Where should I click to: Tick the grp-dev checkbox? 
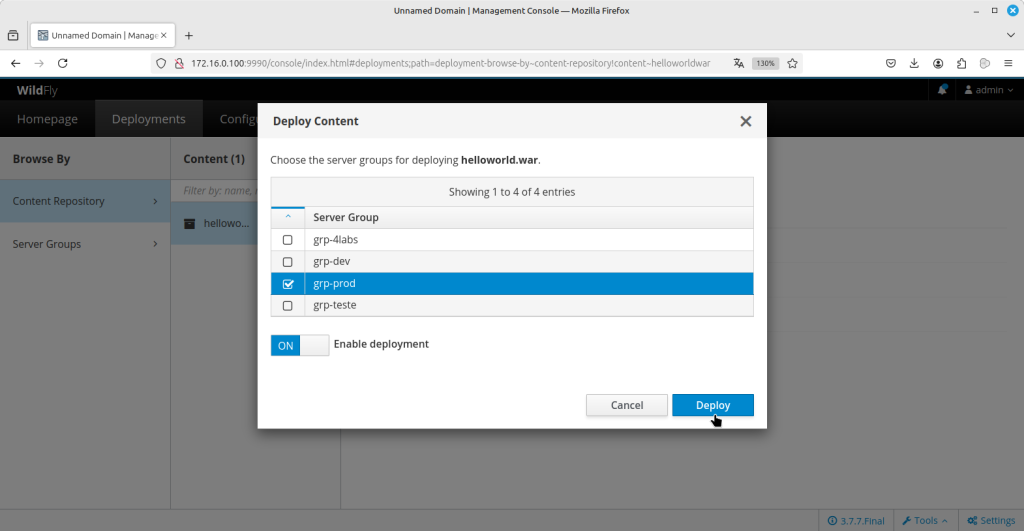coord(288,262)
